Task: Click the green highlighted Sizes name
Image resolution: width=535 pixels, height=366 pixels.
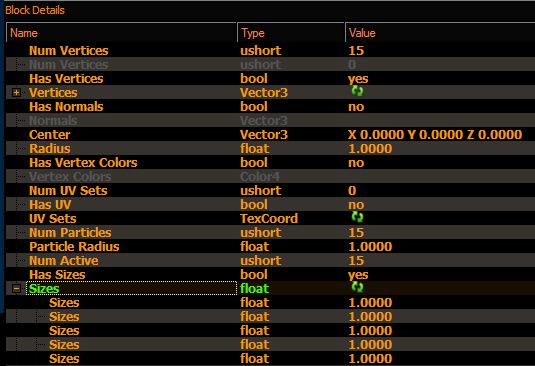Action: [44, 289]
